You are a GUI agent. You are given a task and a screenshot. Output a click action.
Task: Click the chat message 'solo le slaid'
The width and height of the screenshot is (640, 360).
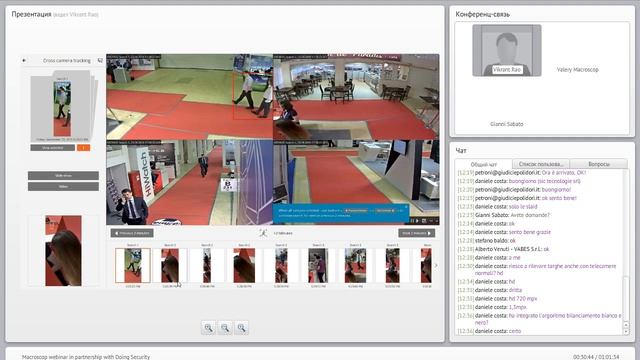(x=523, y=207)
